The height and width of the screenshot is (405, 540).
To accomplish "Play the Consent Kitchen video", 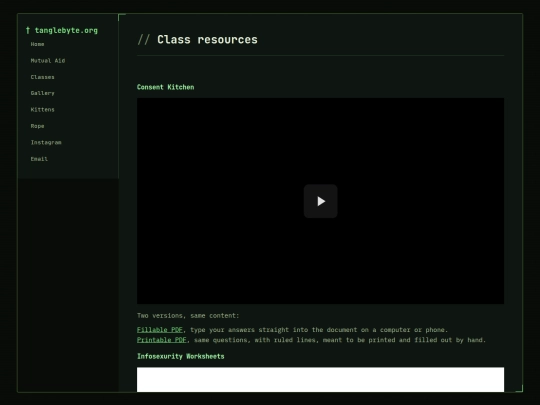I will [x=320, y=201].
